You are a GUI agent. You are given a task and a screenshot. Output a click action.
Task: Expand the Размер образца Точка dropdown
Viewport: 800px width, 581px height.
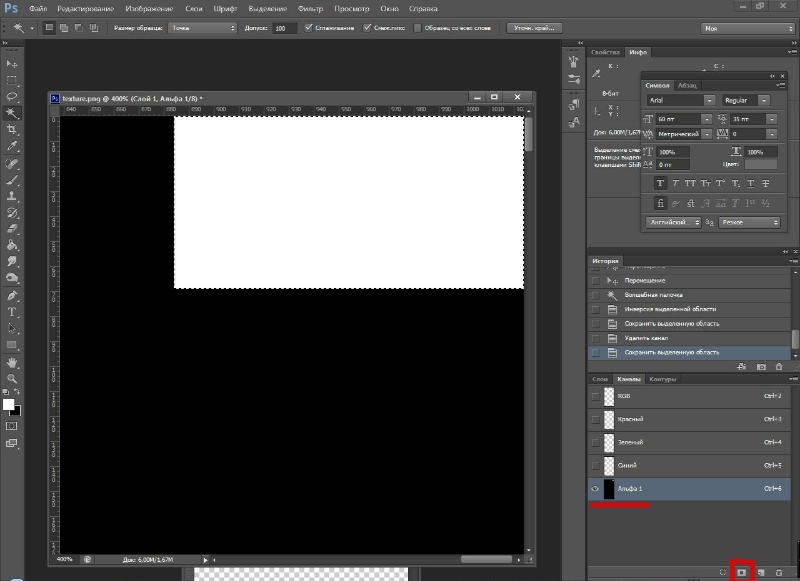pos(201,28)
